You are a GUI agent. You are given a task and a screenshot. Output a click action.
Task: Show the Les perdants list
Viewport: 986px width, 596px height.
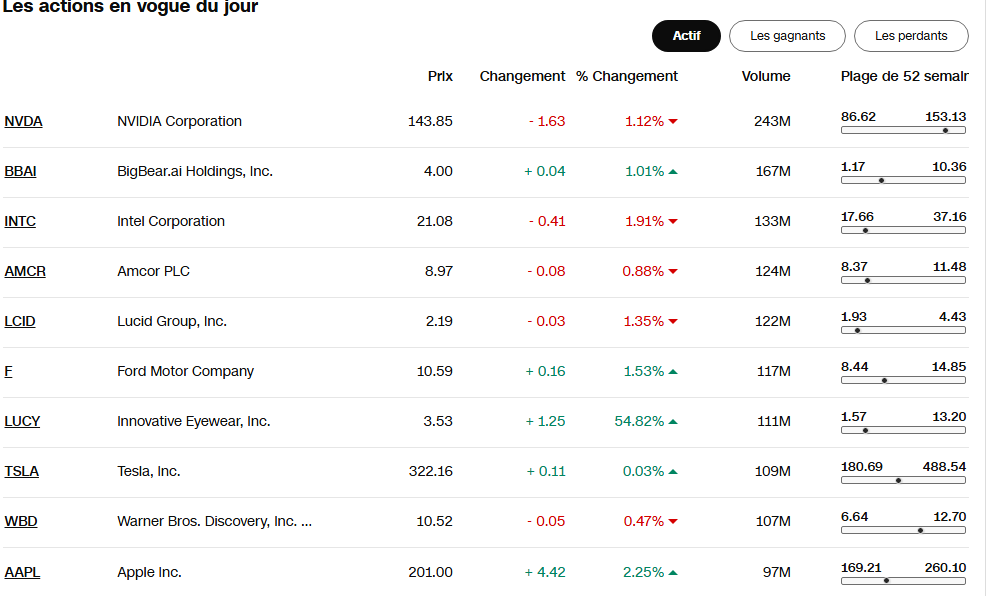tap(911, 36)
